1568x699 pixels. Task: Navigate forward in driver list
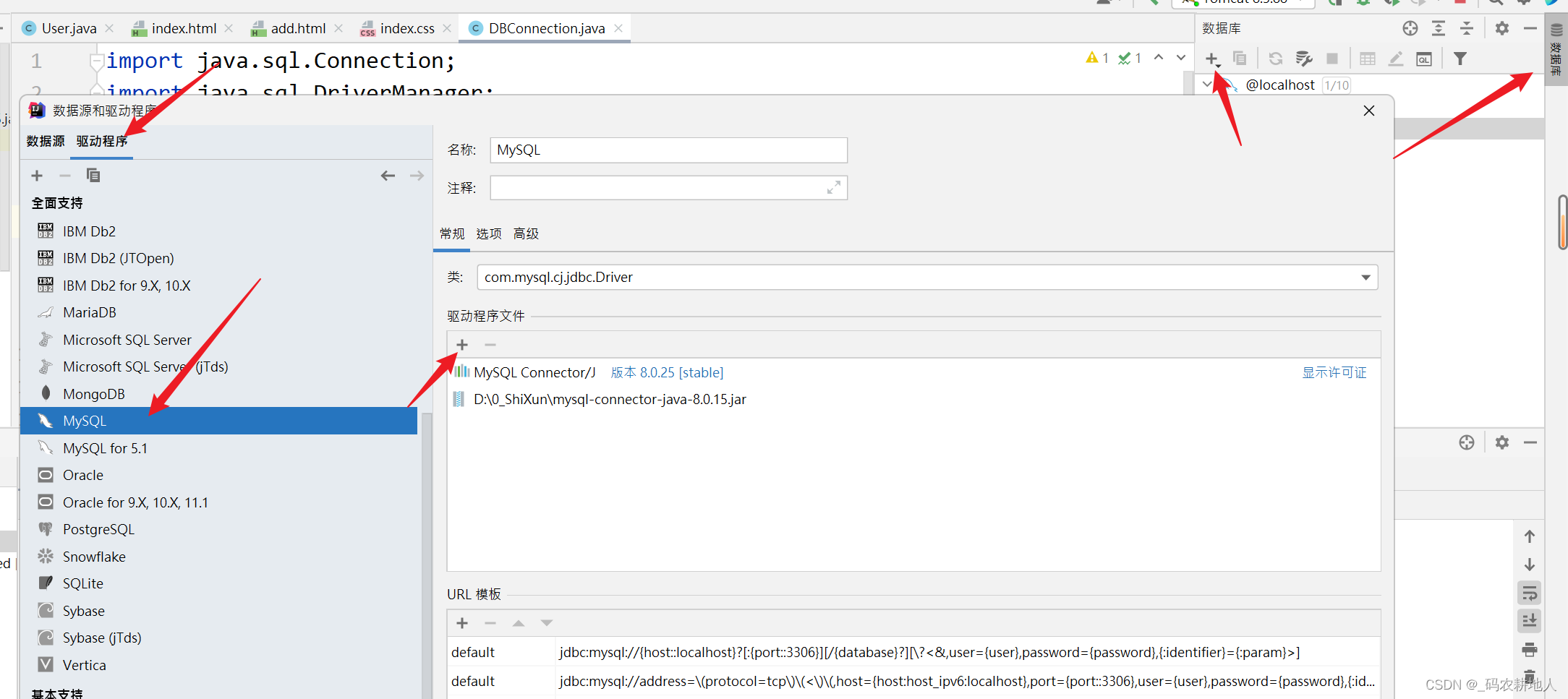click(x=417, y=176)
